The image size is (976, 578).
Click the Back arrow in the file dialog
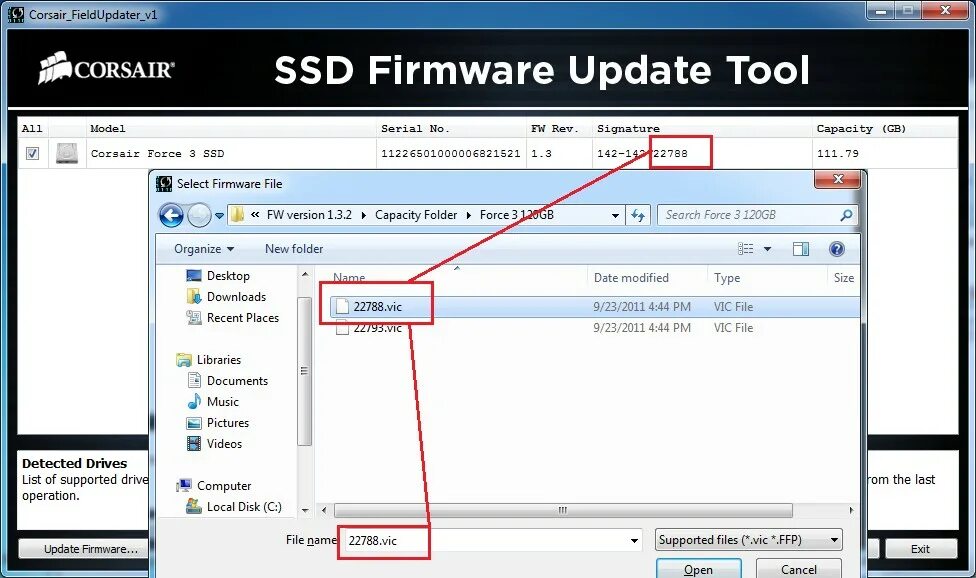pos(171,216)
